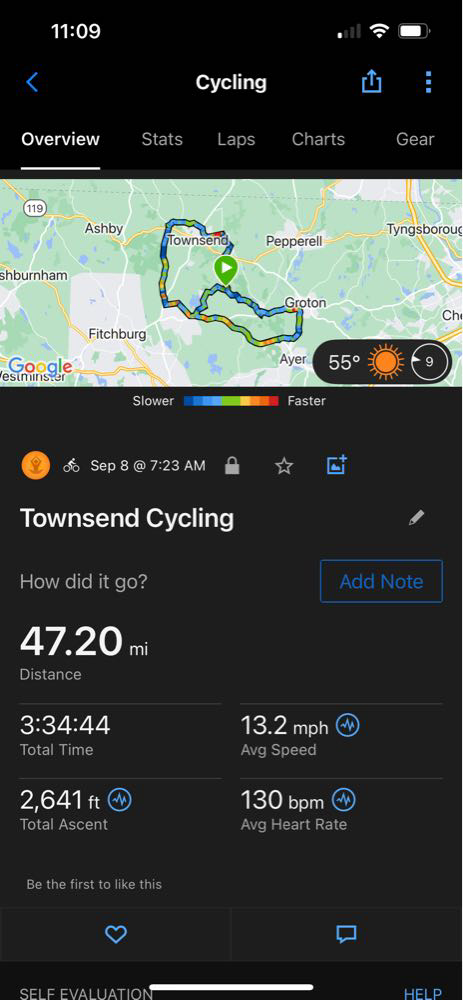Open the Charts tab

tap(318, 139)
